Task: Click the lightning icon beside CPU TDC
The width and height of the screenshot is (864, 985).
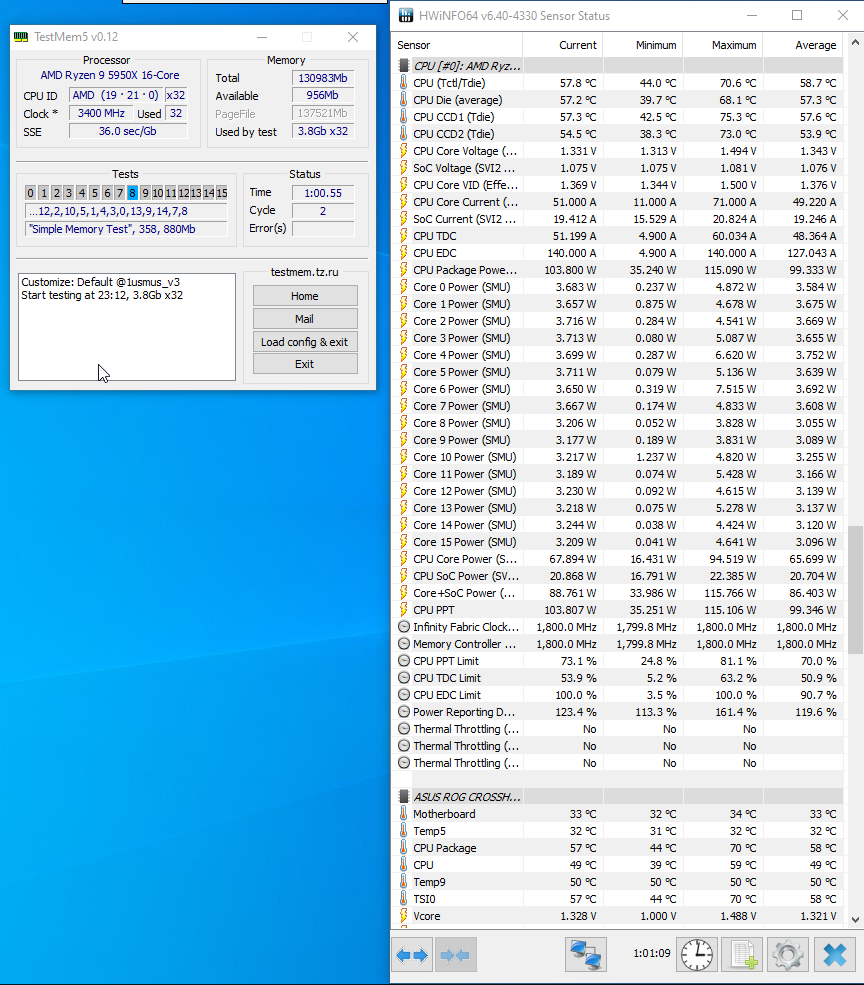Action: (x=403, y=236)
